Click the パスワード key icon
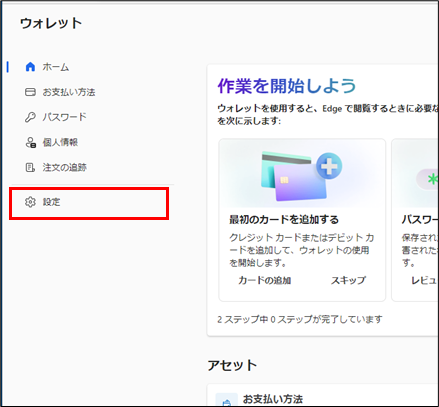439x407 pixels. 30,117
